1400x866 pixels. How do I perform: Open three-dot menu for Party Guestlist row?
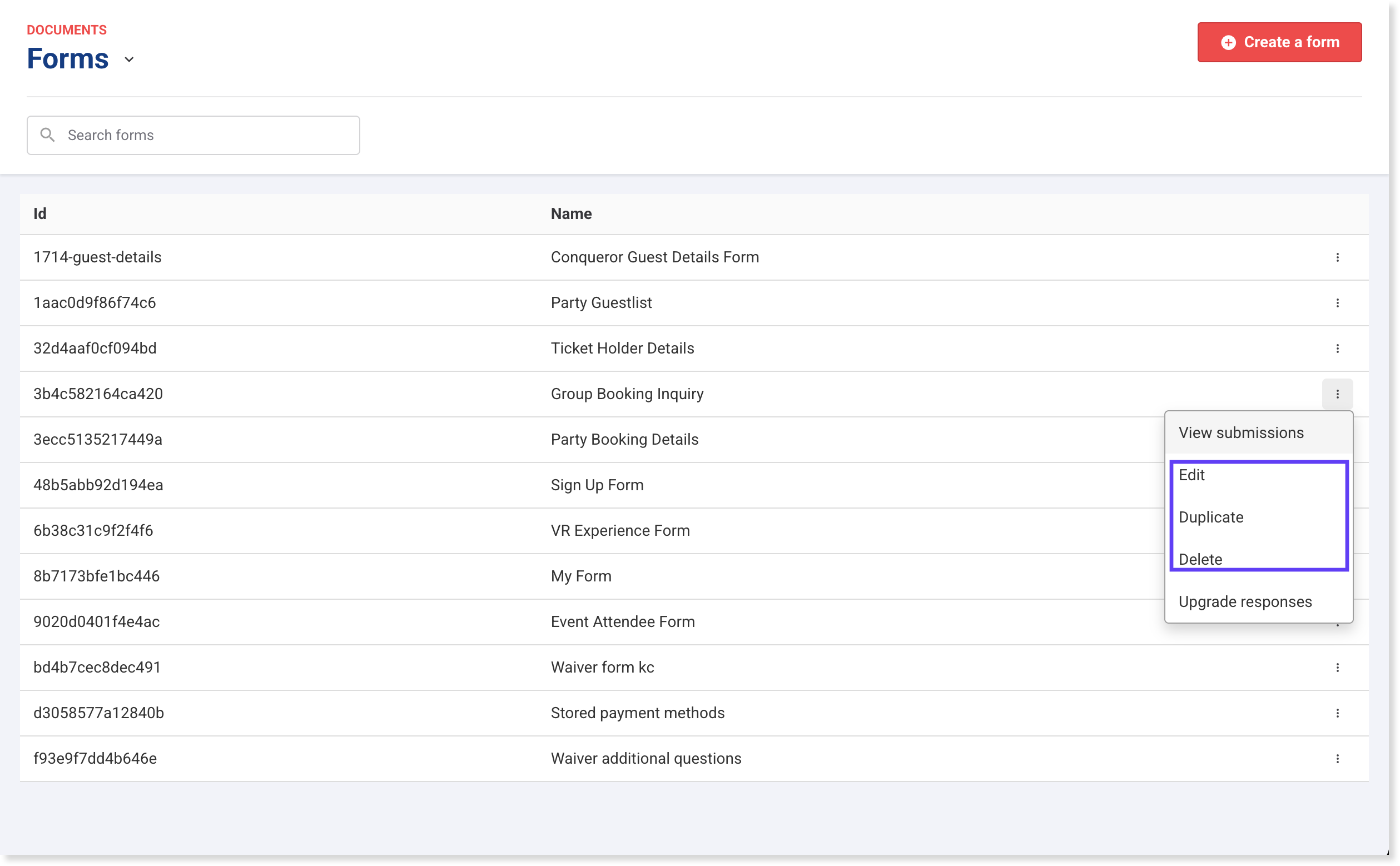point(1337,303)
